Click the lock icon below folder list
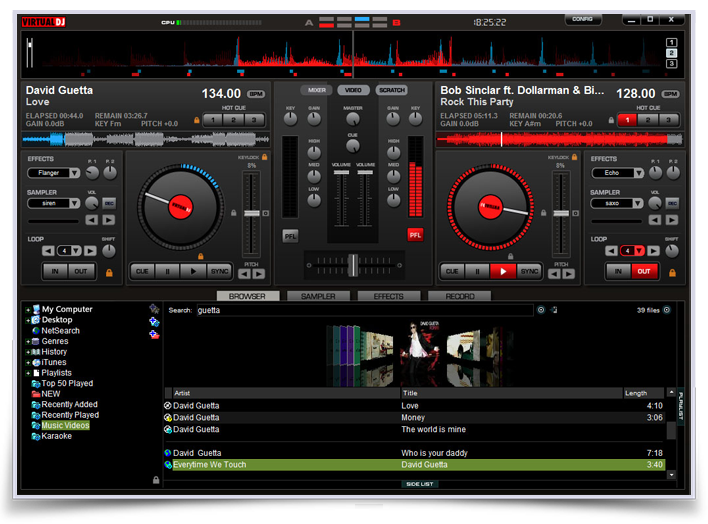Screen dimensions: 708x524 click(155, 480)
